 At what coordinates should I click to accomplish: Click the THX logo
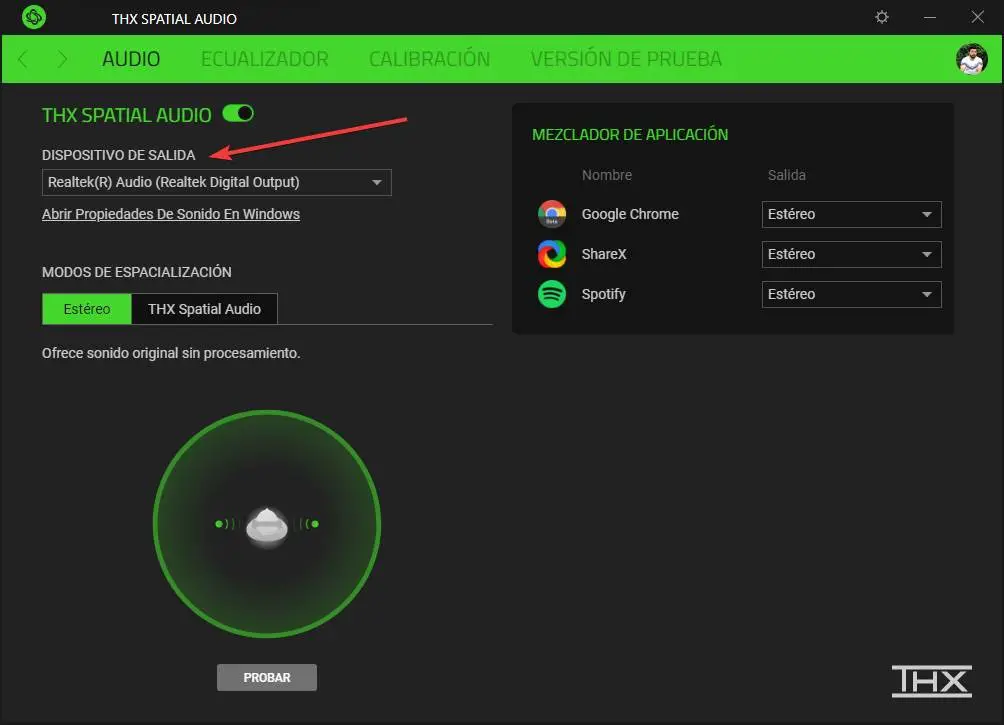[932, 681]
